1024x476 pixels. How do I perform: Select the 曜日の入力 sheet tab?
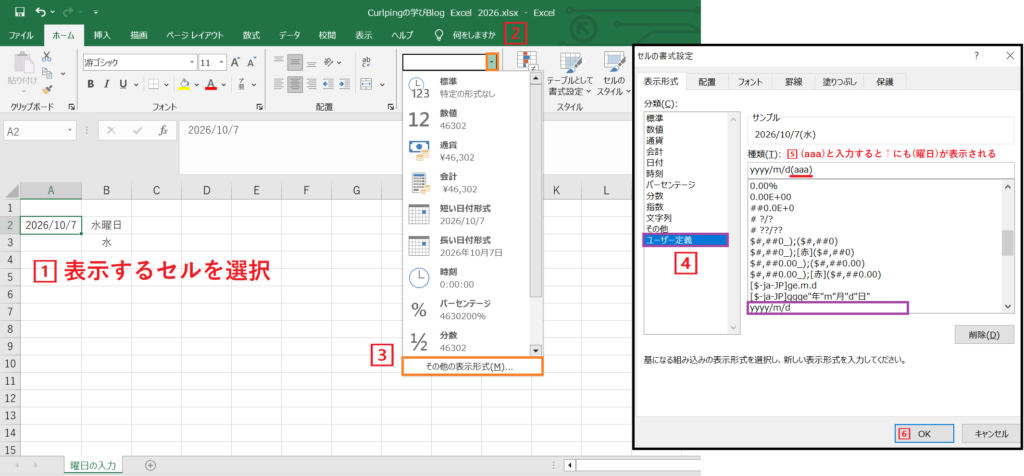click(x=93, y=465)
